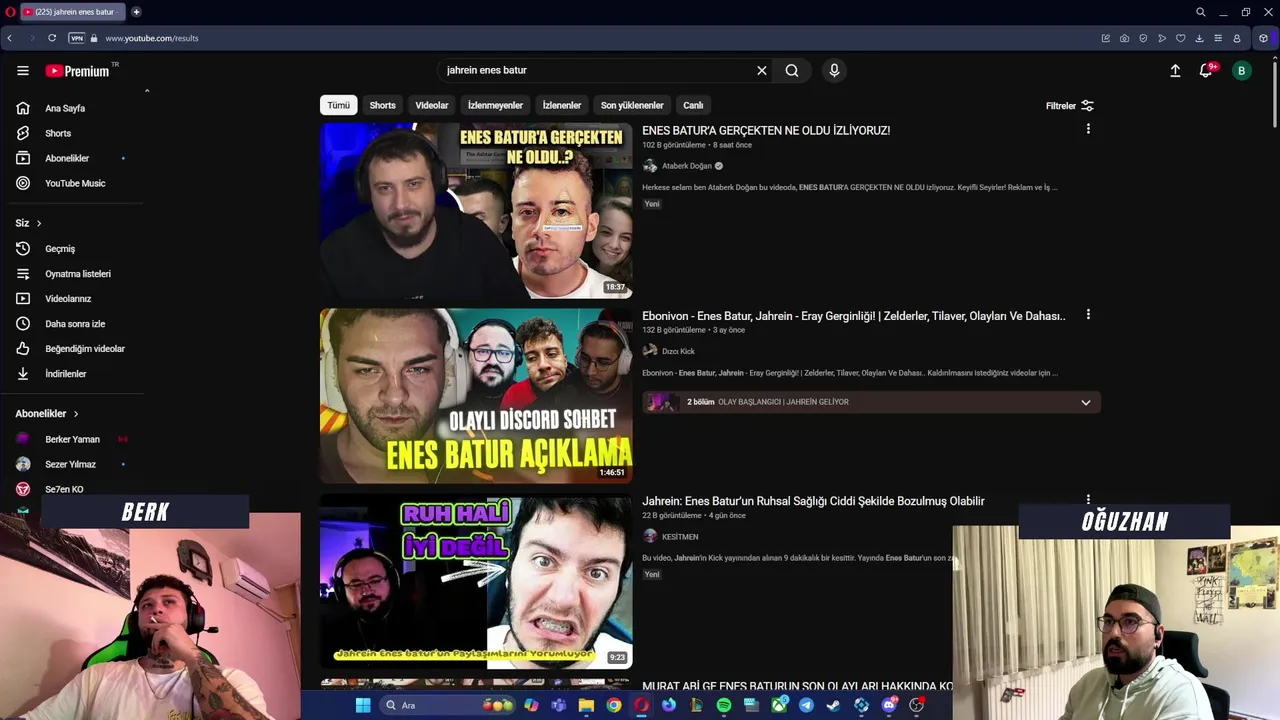
Task: Select the Son yüklenenler filter chip
Action: (632, 105)
